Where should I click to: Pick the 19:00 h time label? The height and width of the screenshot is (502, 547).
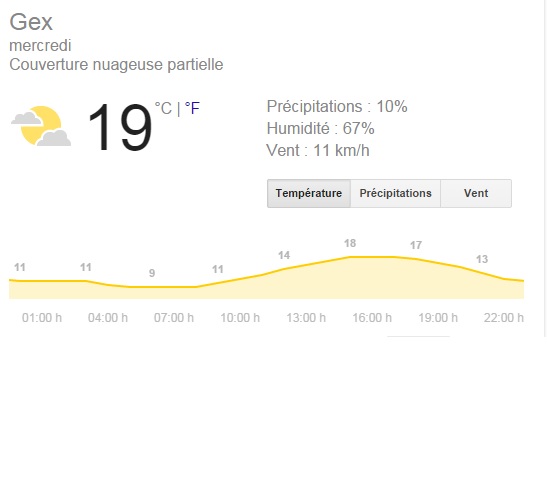[x=438, y=318]
